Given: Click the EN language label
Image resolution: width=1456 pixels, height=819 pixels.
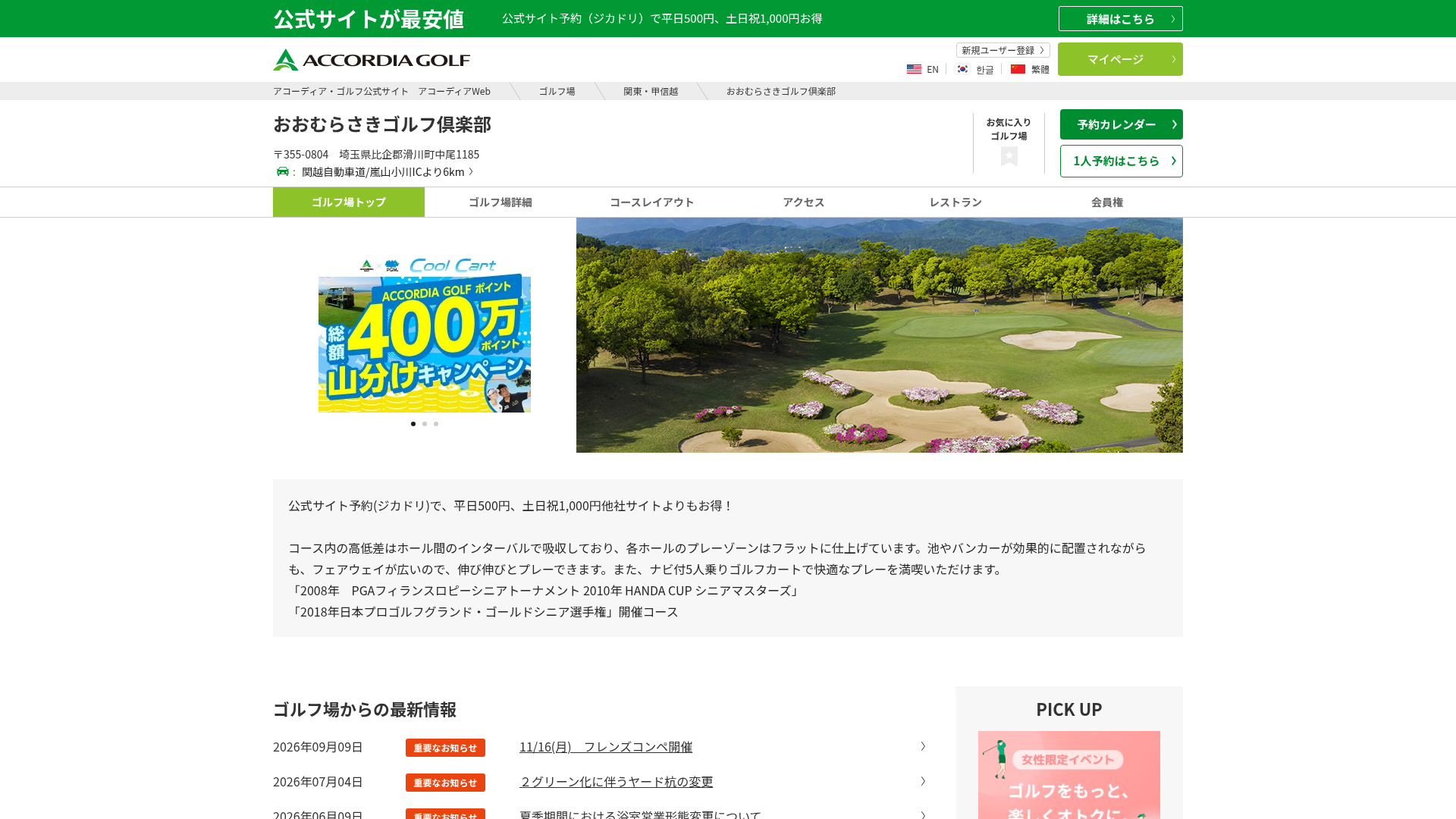Looking at the screenshot, I should pyautogui.click(x=933, y=69).
